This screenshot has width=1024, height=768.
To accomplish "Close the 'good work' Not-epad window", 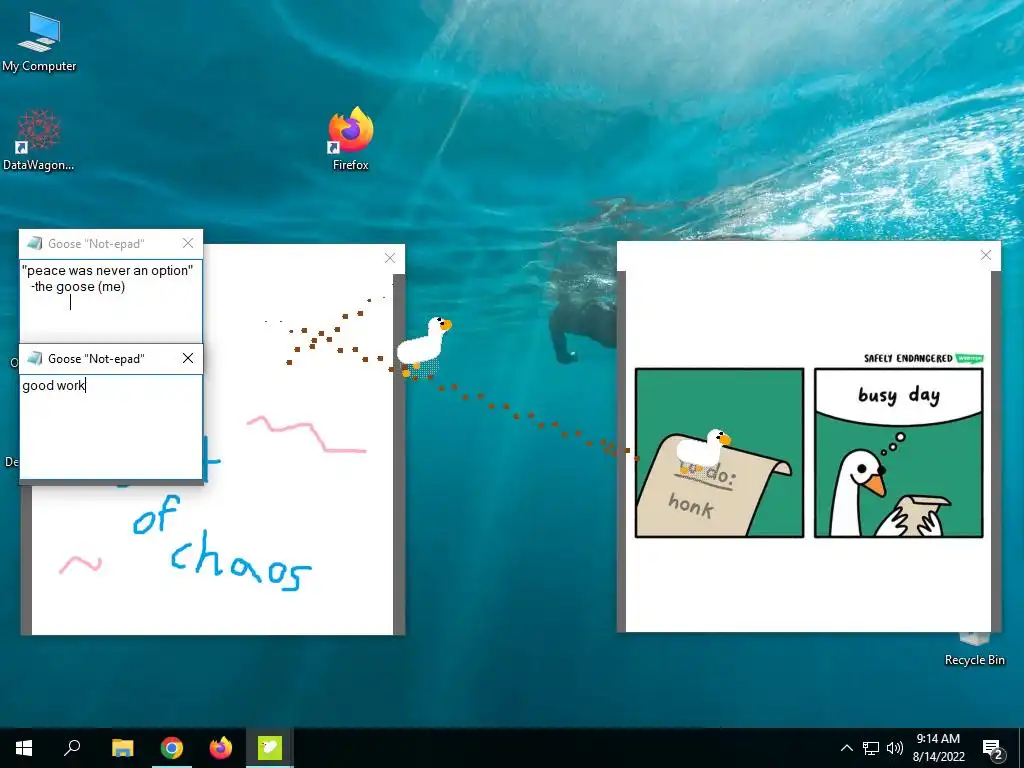I will (188, 358).
